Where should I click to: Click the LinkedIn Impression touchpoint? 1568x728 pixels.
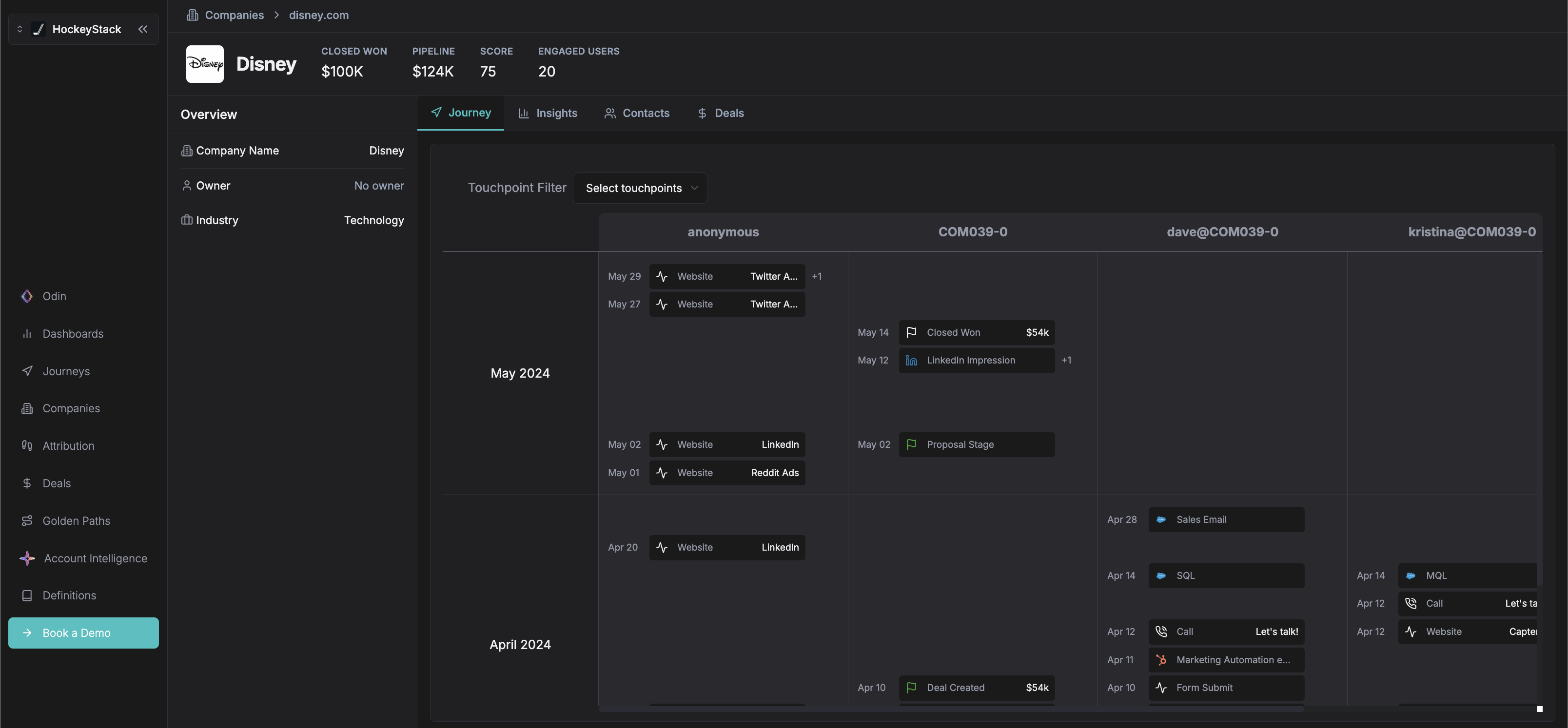(x=977, y=361)
